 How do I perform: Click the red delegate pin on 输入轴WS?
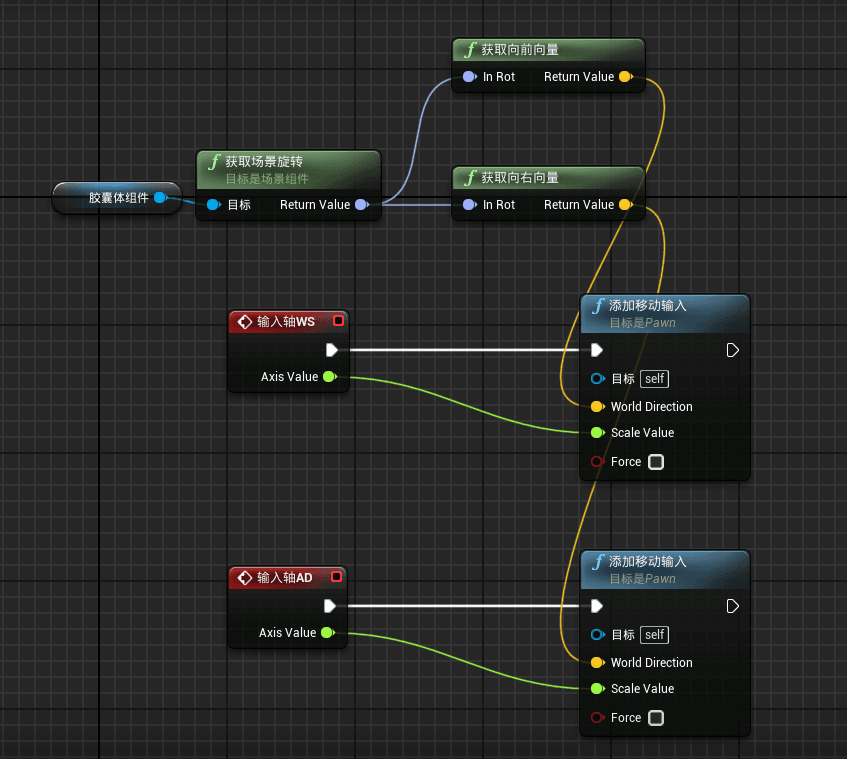point(338,321)
